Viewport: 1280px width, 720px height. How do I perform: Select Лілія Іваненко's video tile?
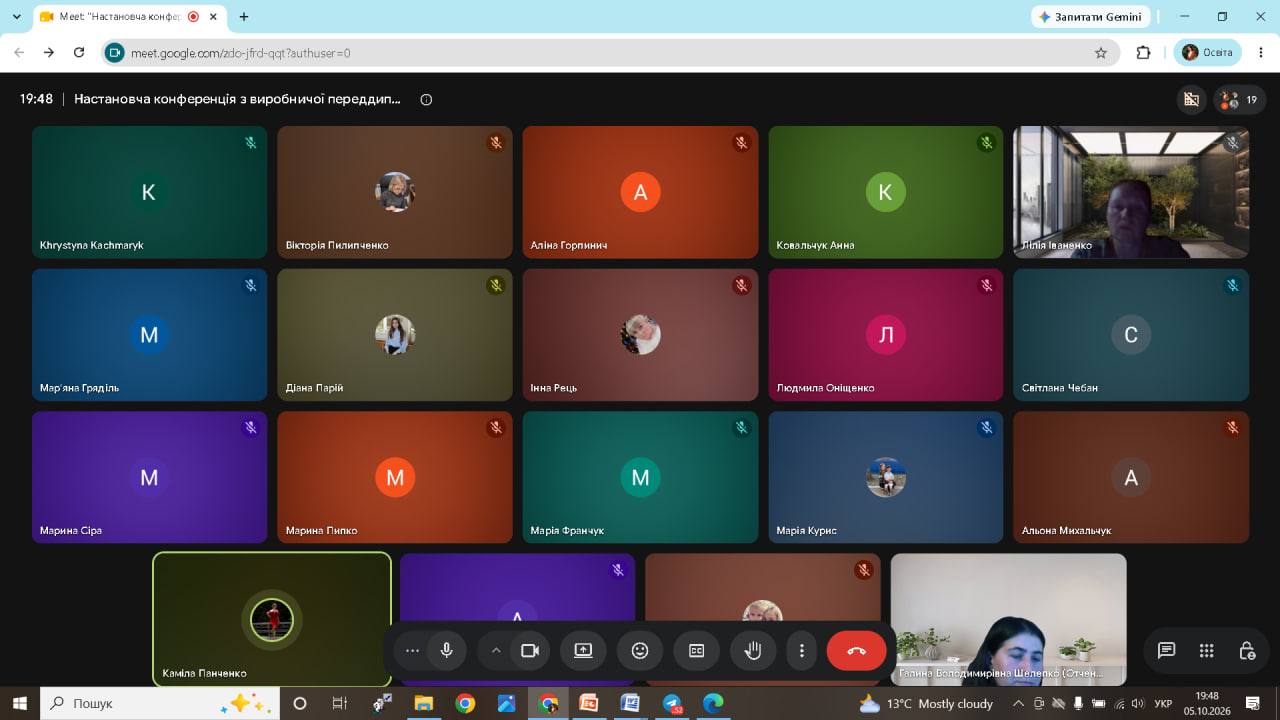(1131, 192)
